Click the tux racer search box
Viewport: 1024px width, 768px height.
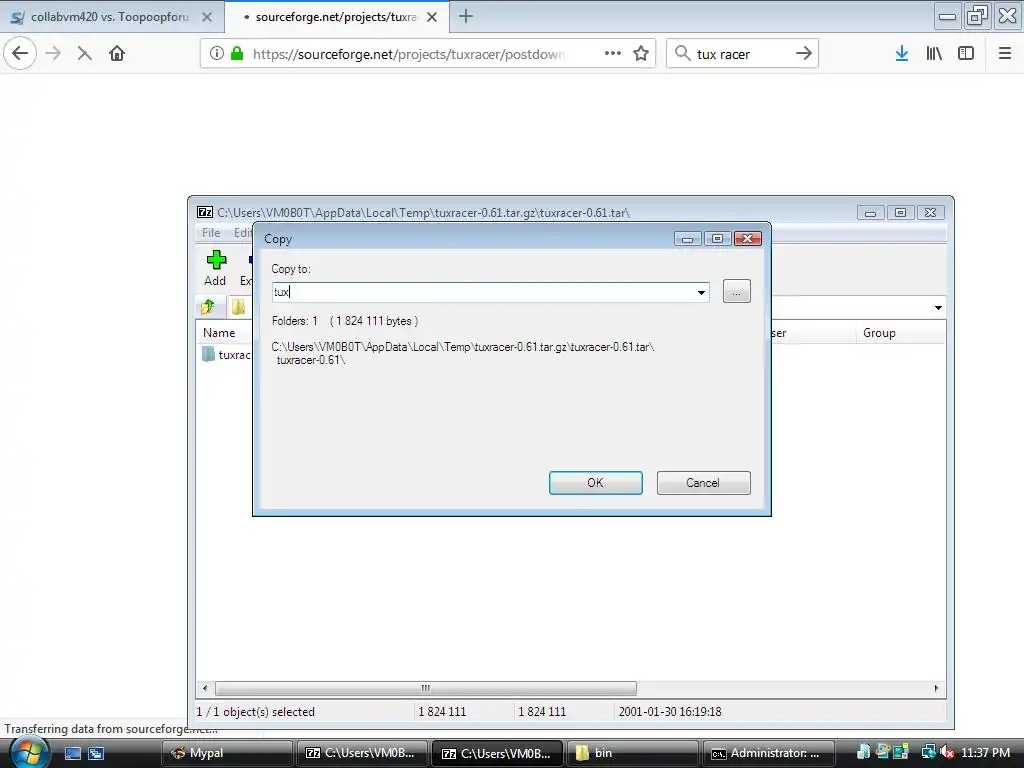pyautogui.click(x=743, y=54)
